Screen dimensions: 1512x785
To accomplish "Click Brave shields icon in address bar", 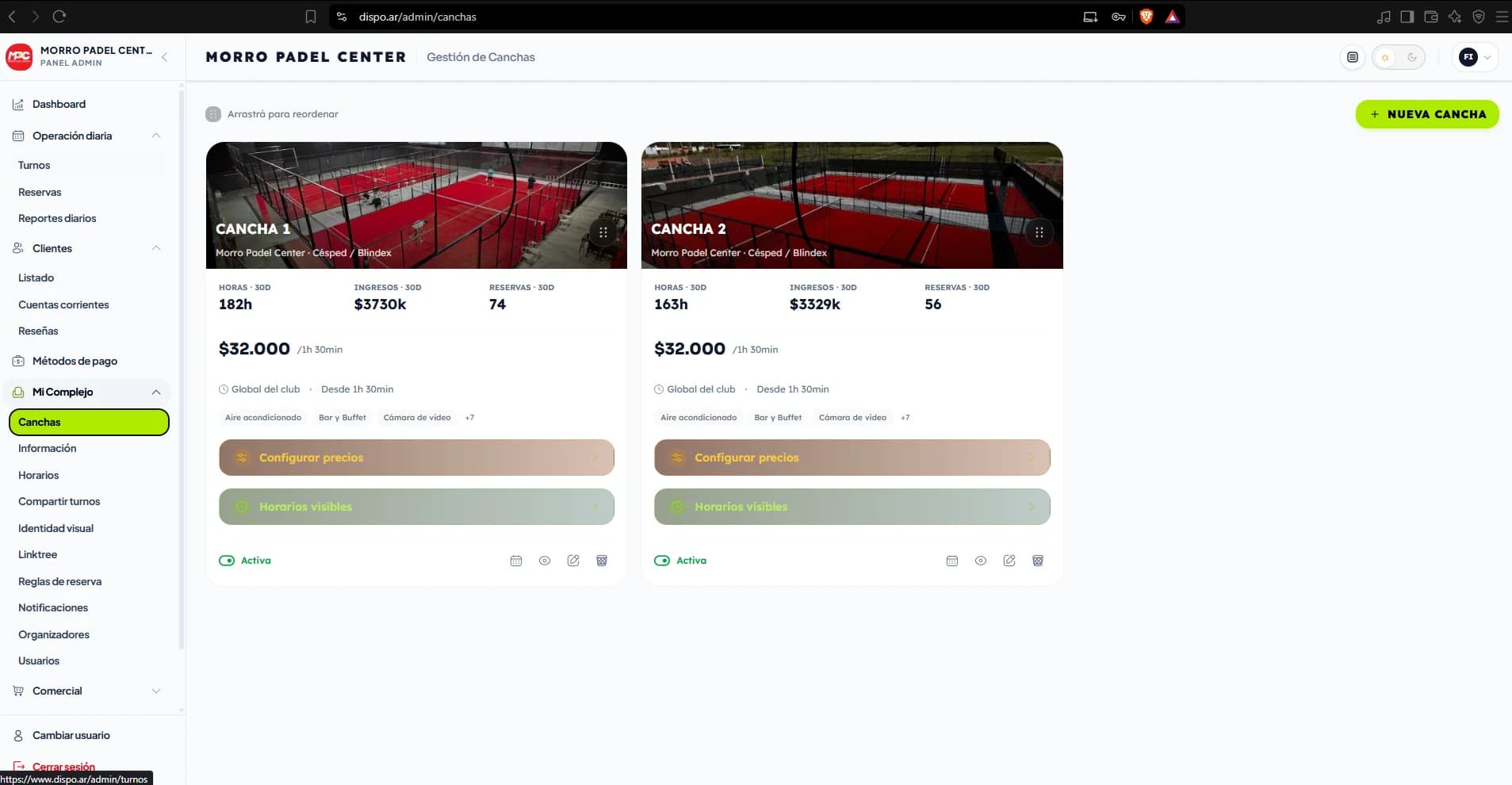I will 1146,17.
